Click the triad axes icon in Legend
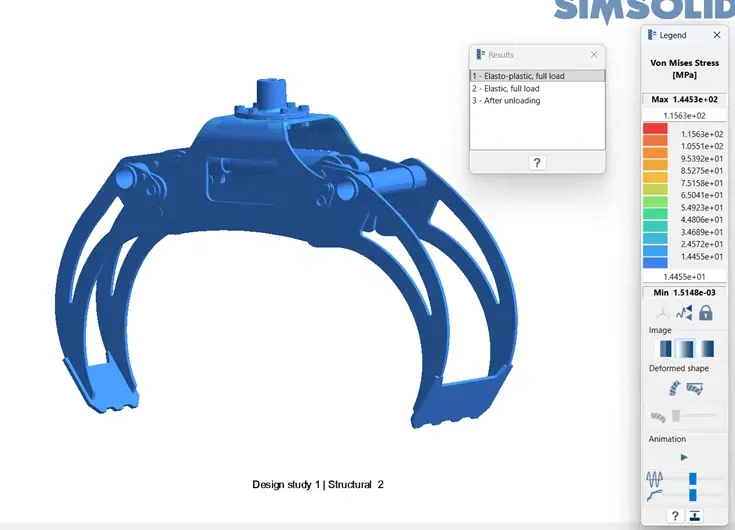The image size is (735, 530). 662,313
